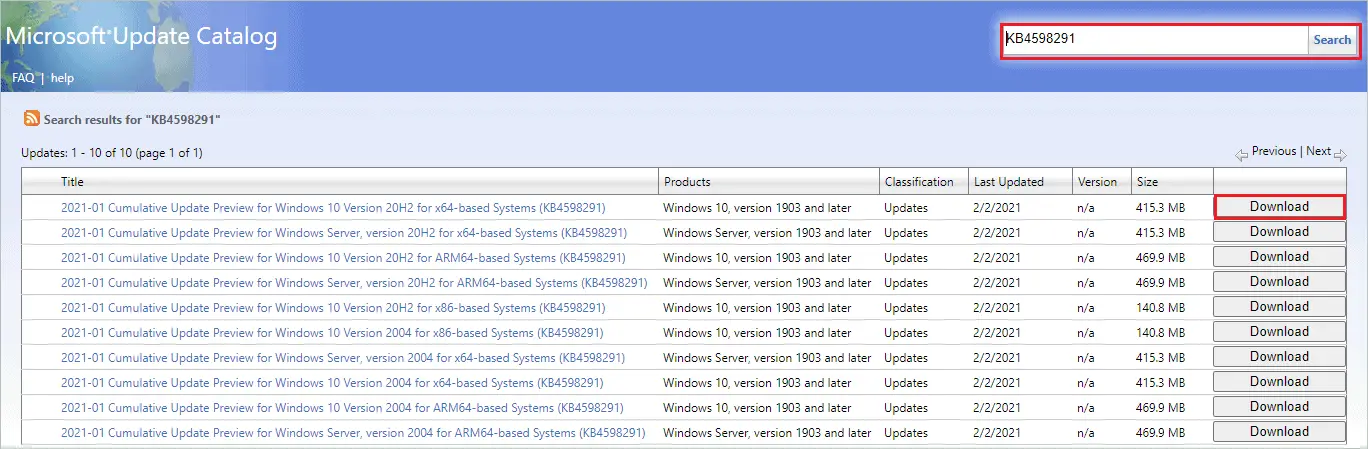Open Windows Server version 20H2 x64-based update link
The height and width of the screenshot is (449, 1368).
pyautogui.click(x=344, y=232)
